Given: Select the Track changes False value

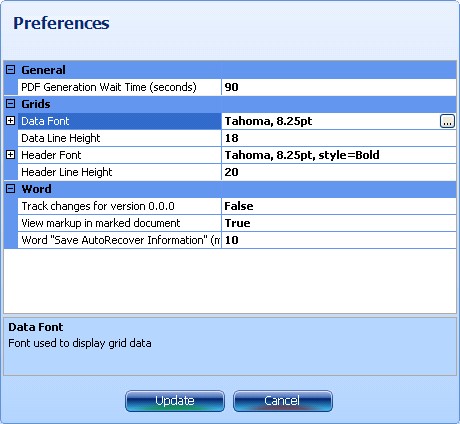Looking at the screenshot, I should coord(339,206).
